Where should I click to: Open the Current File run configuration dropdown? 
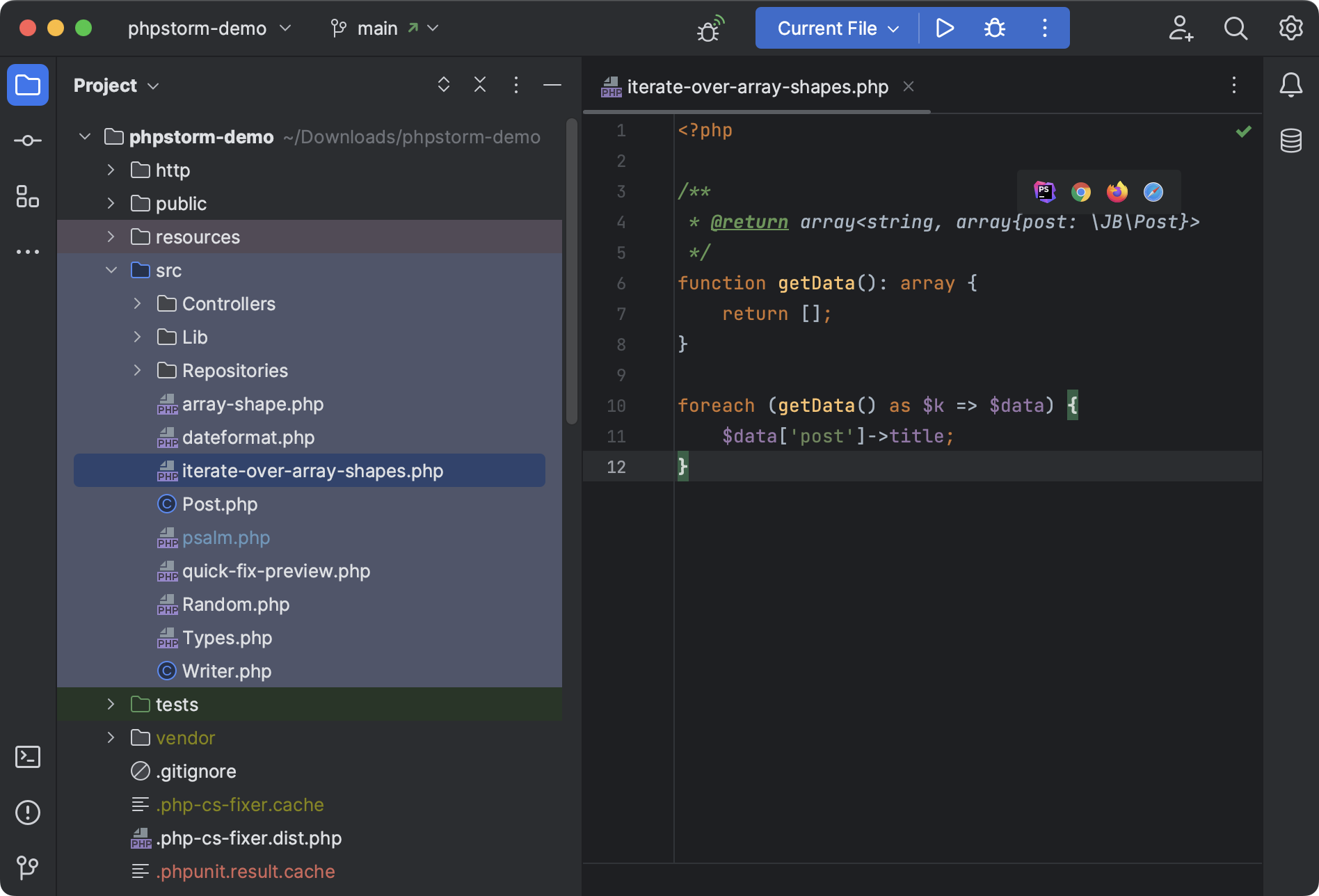834,28
